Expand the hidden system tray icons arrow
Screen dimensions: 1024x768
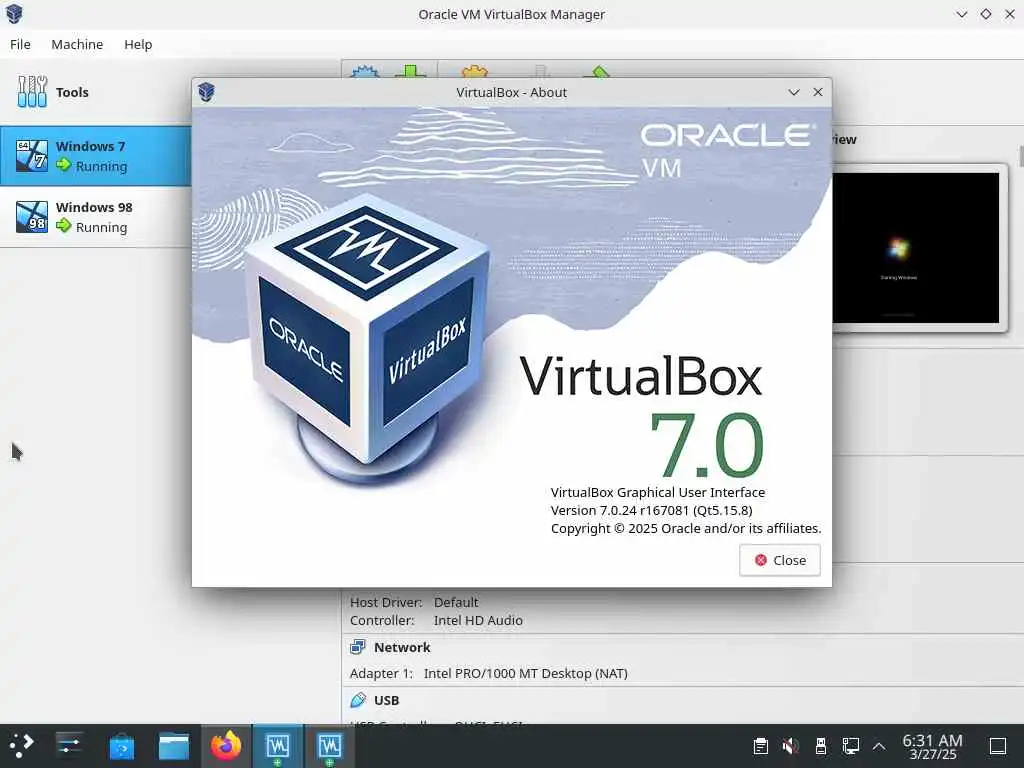click(879, 746)
